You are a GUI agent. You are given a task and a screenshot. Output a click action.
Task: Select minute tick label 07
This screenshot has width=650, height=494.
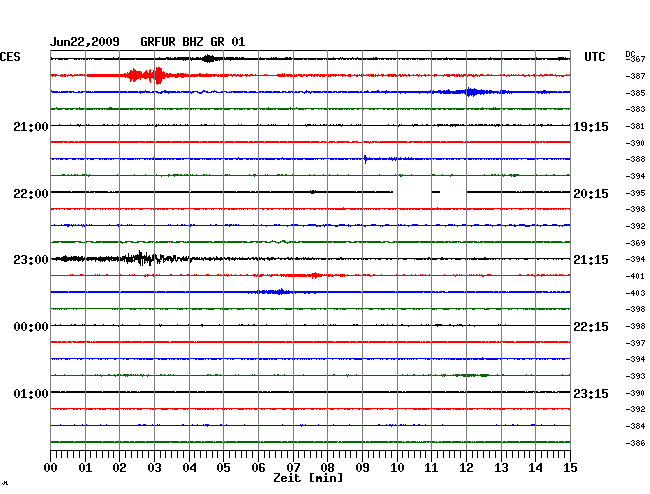(293, 467)
